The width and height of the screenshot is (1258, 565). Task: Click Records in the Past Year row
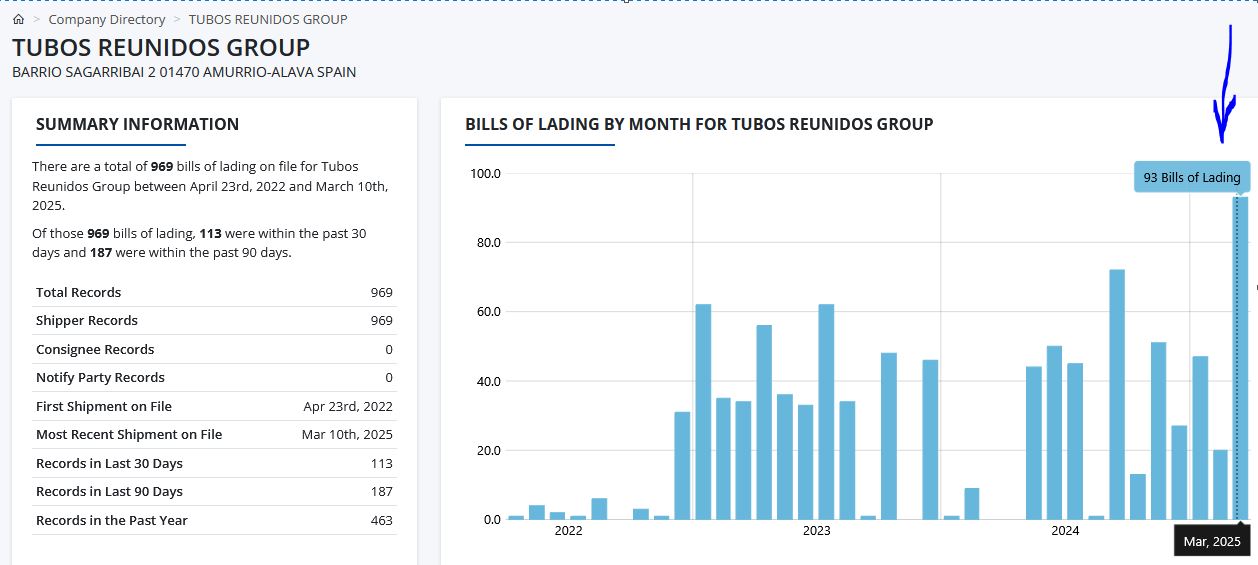coord(214,521)
